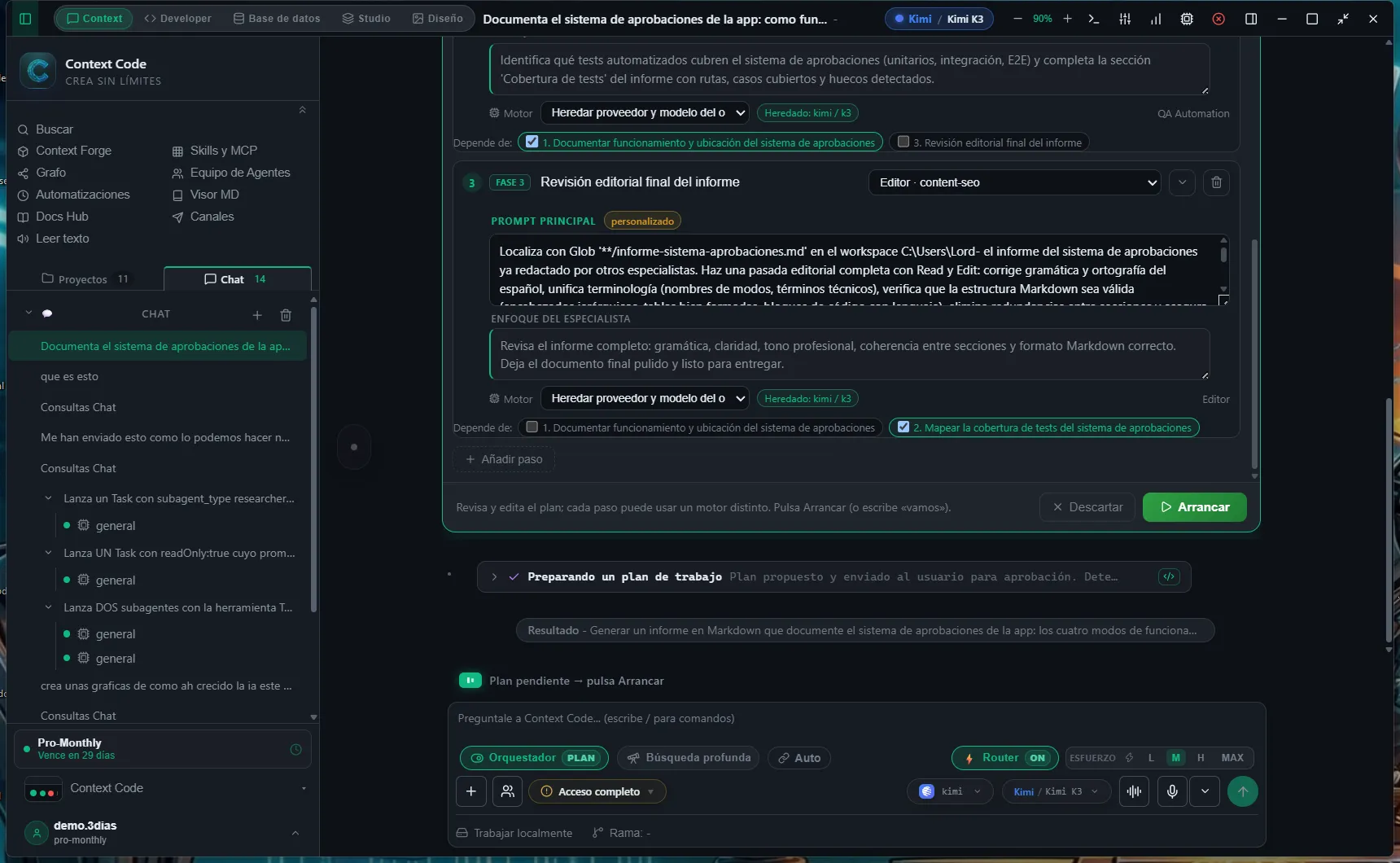Open Leer texto in sidebar
Image resolution: width=1400 pixels, height=863 pixels.
pyautogui.click(x=53, y=239)
